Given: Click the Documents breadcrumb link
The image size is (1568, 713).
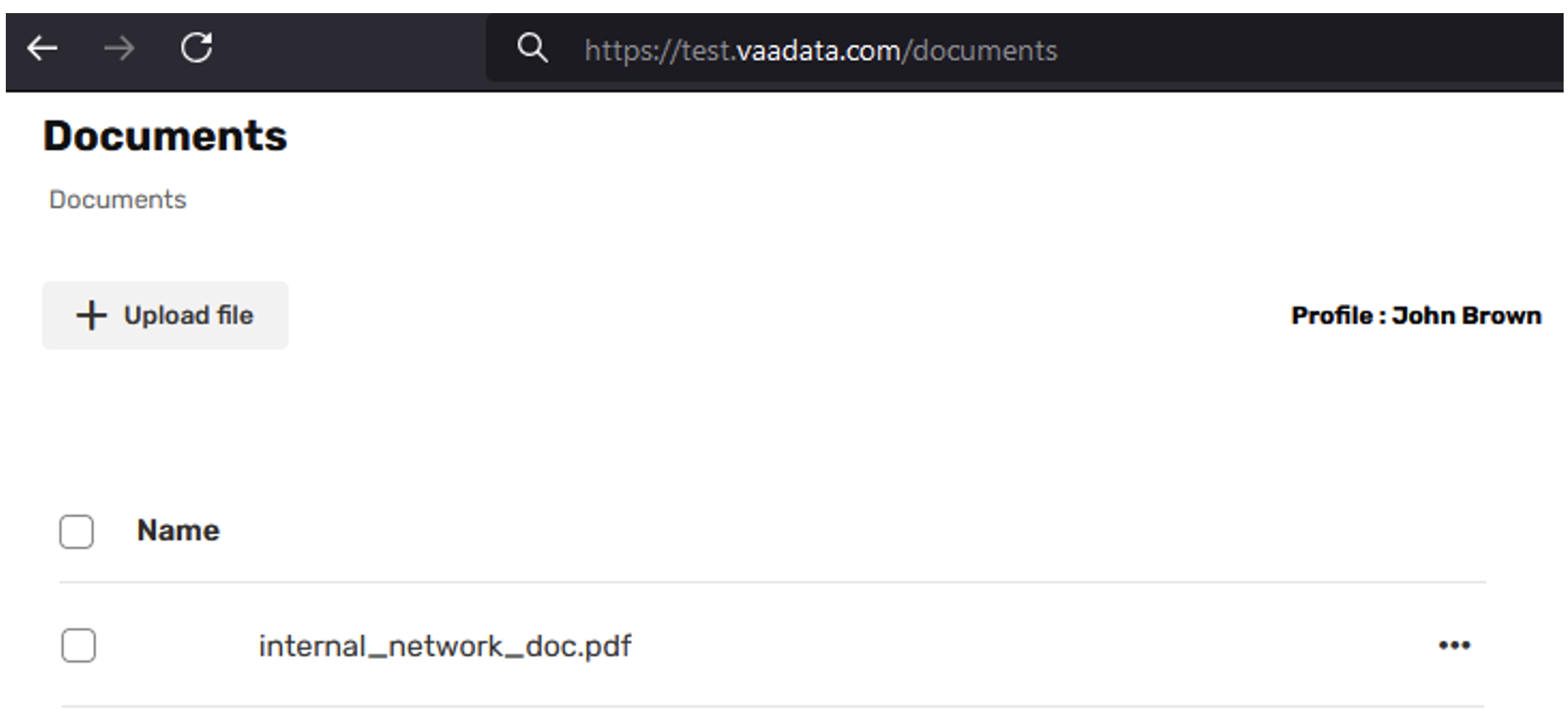Looking at the screenshot, I should click(x=118, y=200).
